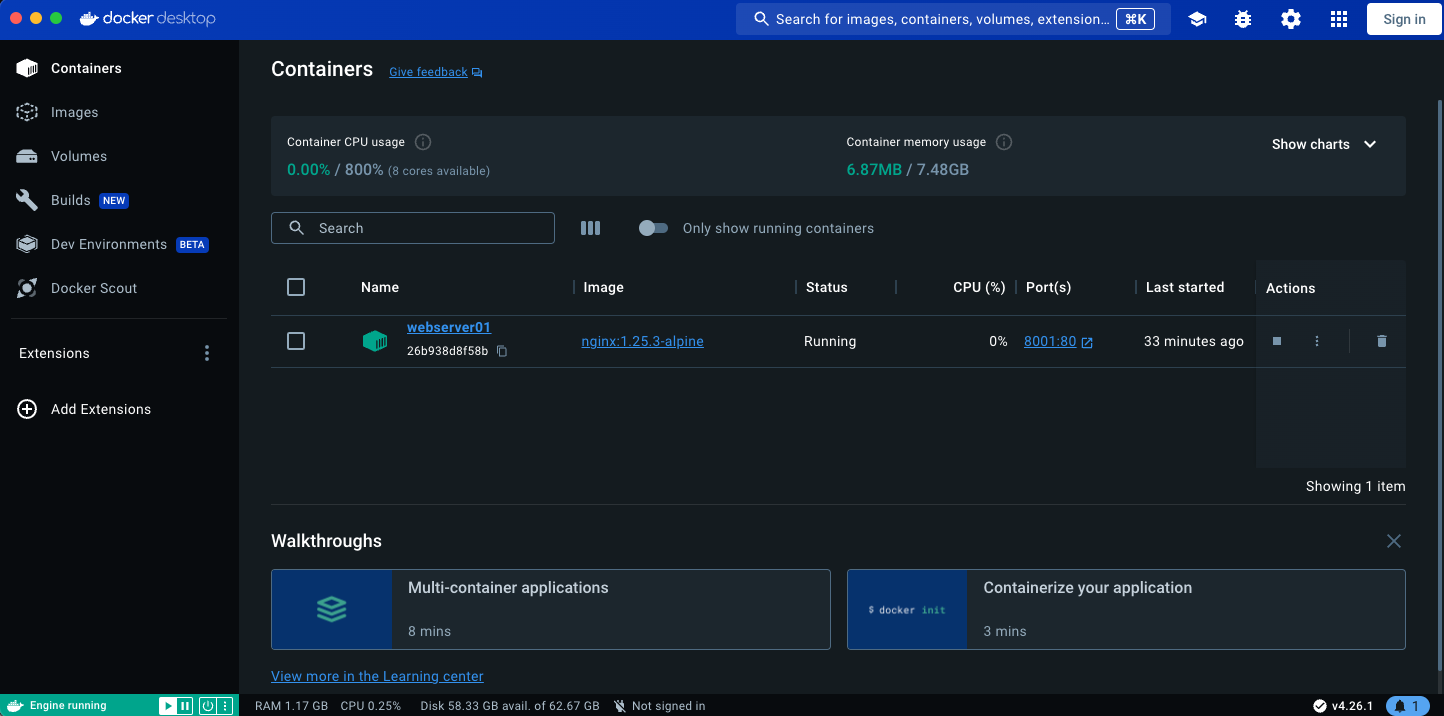Click View more in the Learning center
1444x716 pixels.
tap(377, 676)
